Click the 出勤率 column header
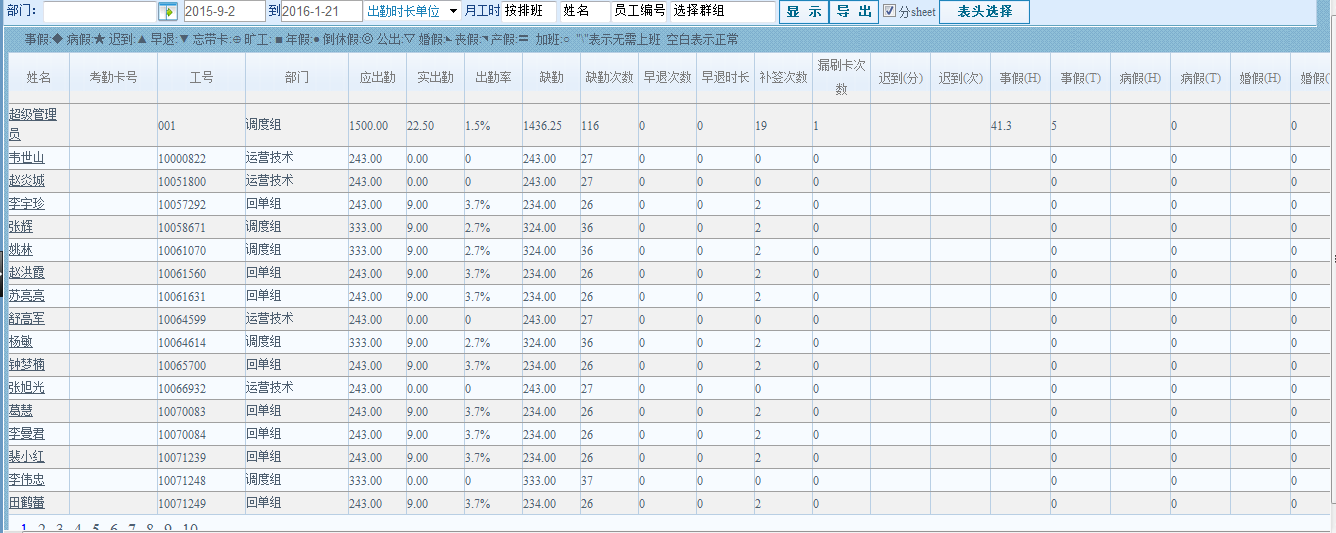Screen dimensions: 1336x533 (x=493, y=77)
